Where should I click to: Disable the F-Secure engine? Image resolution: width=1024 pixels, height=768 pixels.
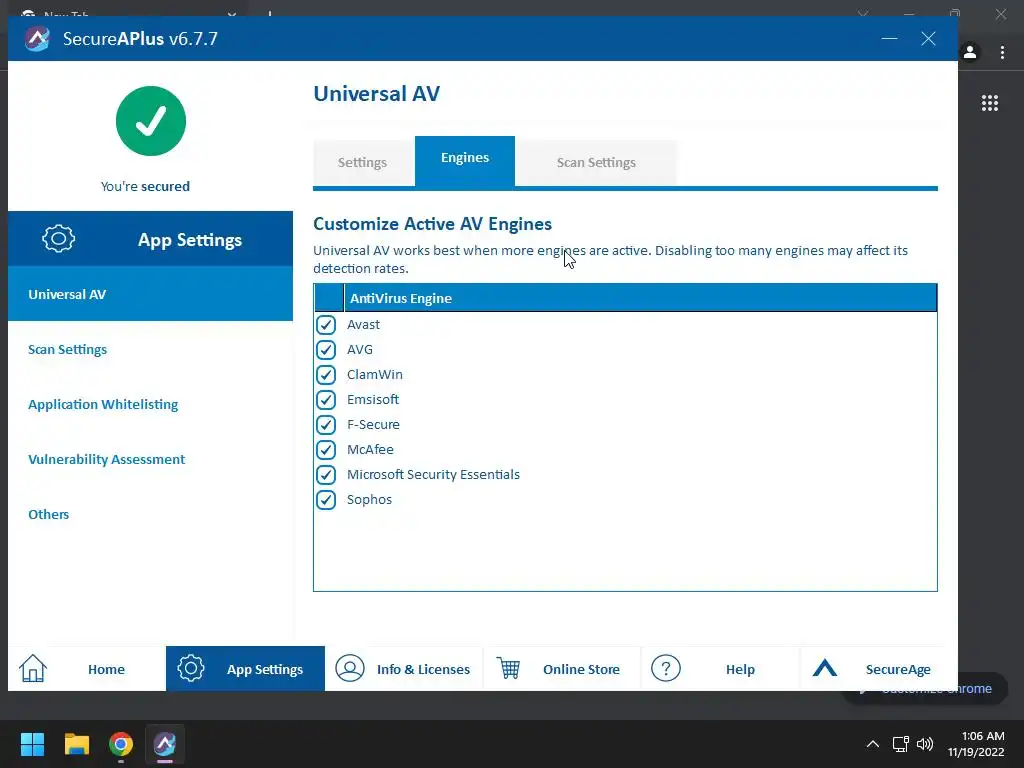pyautogui.click(x=326, y=424)
